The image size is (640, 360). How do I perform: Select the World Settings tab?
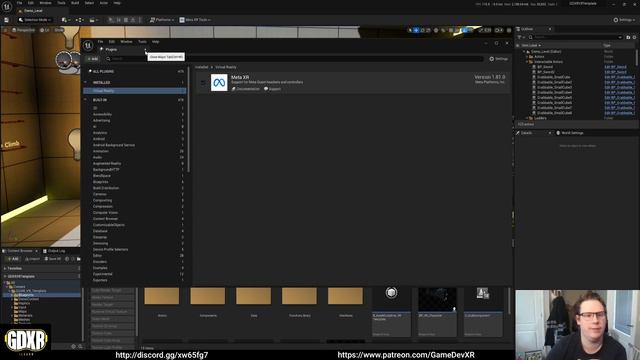tap(570, 133)
